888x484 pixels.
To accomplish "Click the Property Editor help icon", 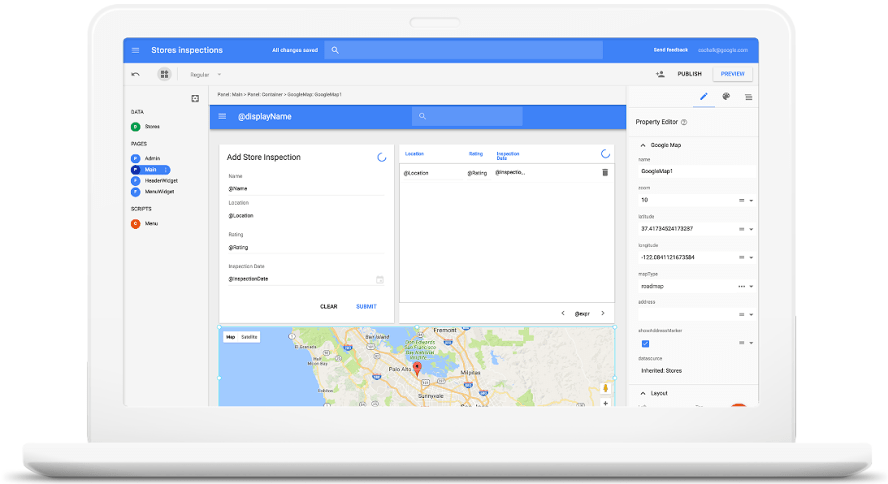I will (684, 122).
